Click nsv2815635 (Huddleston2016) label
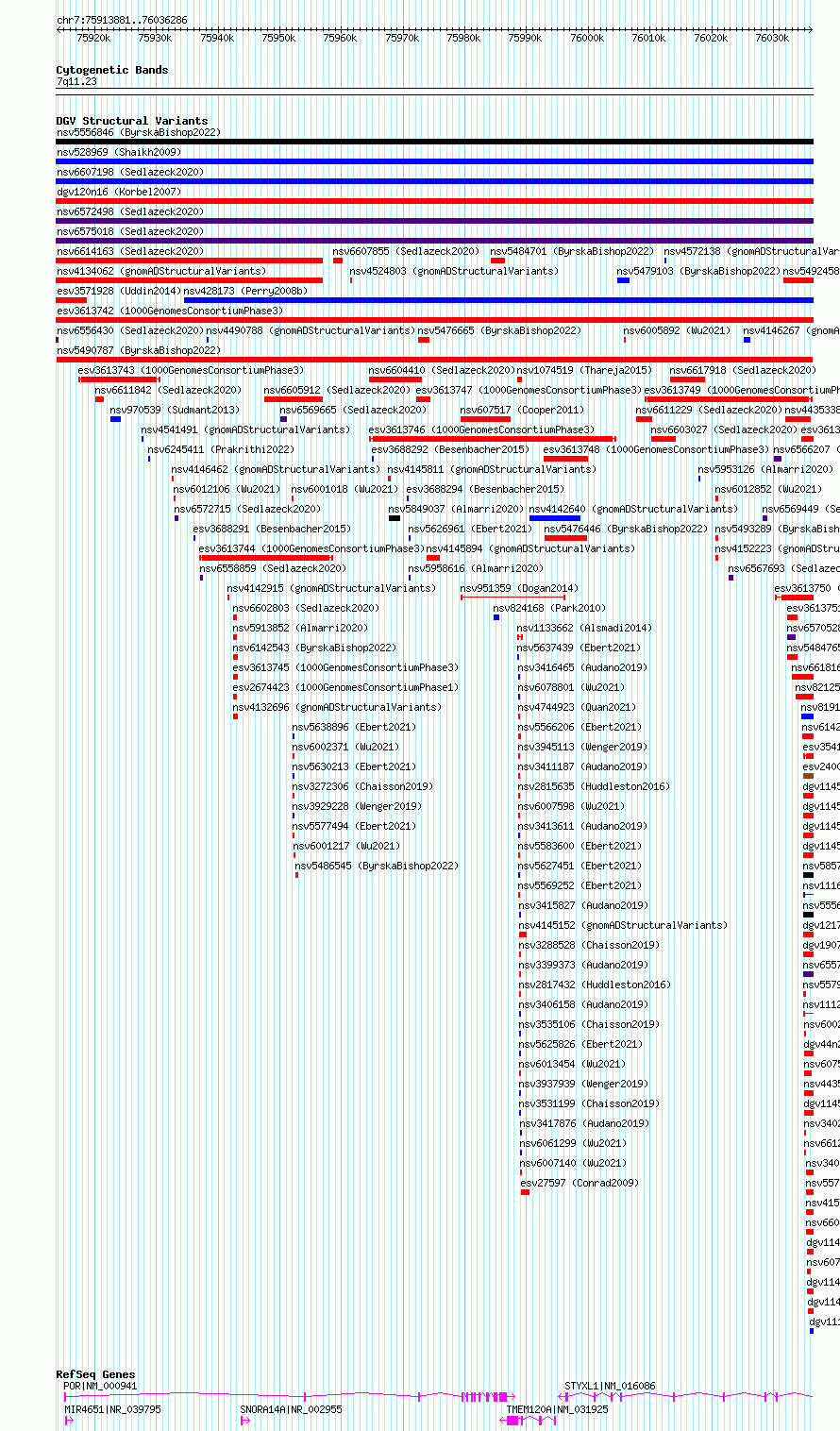Image resolution: width=840 pixels, height=1431 pixels. 593,786
